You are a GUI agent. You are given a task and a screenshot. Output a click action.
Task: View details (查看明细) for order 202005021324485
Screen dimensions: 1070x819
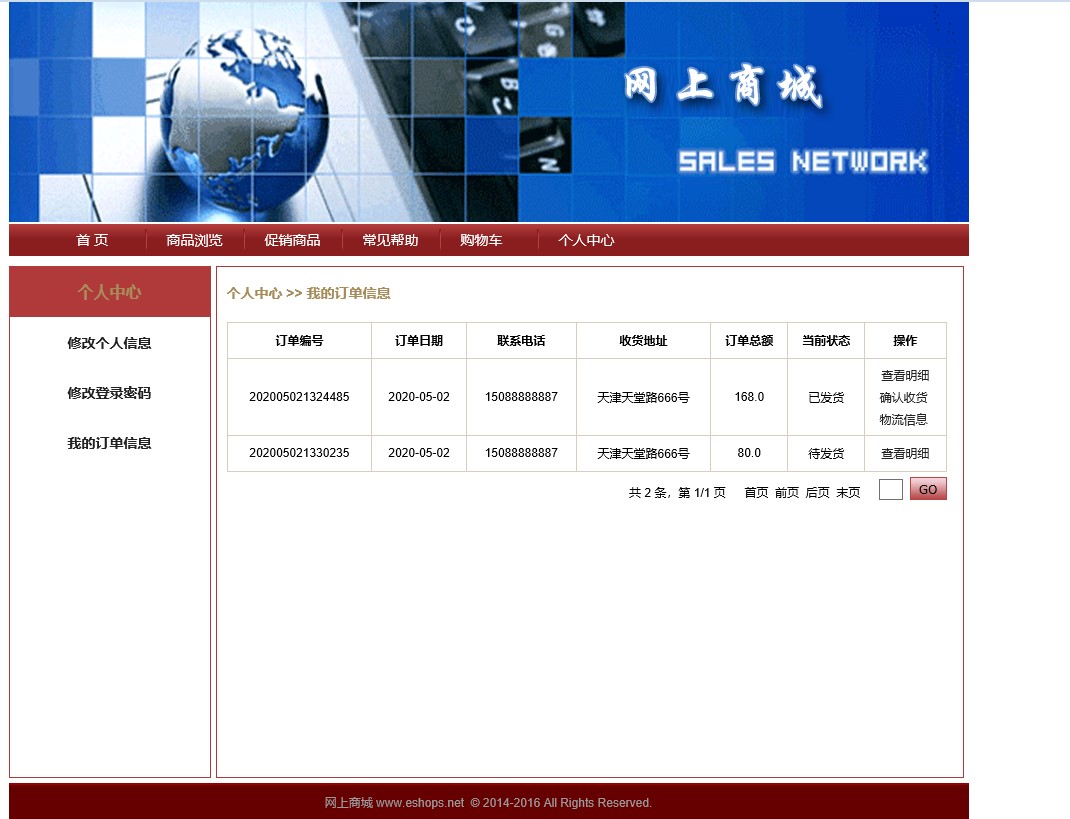(904, 376)
